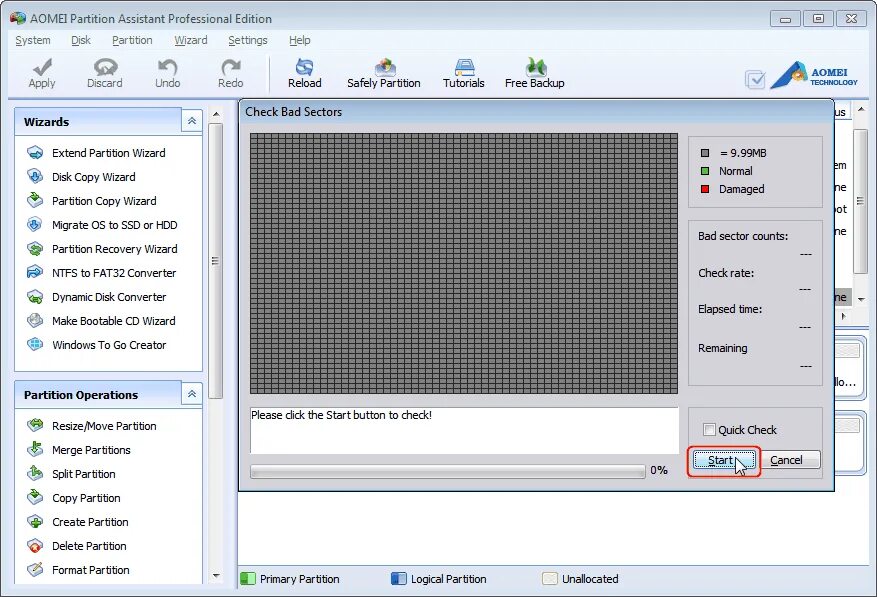This screenshot has width=877, height=597.
Task: Open the Disk menu
Action: pos(81,40)
